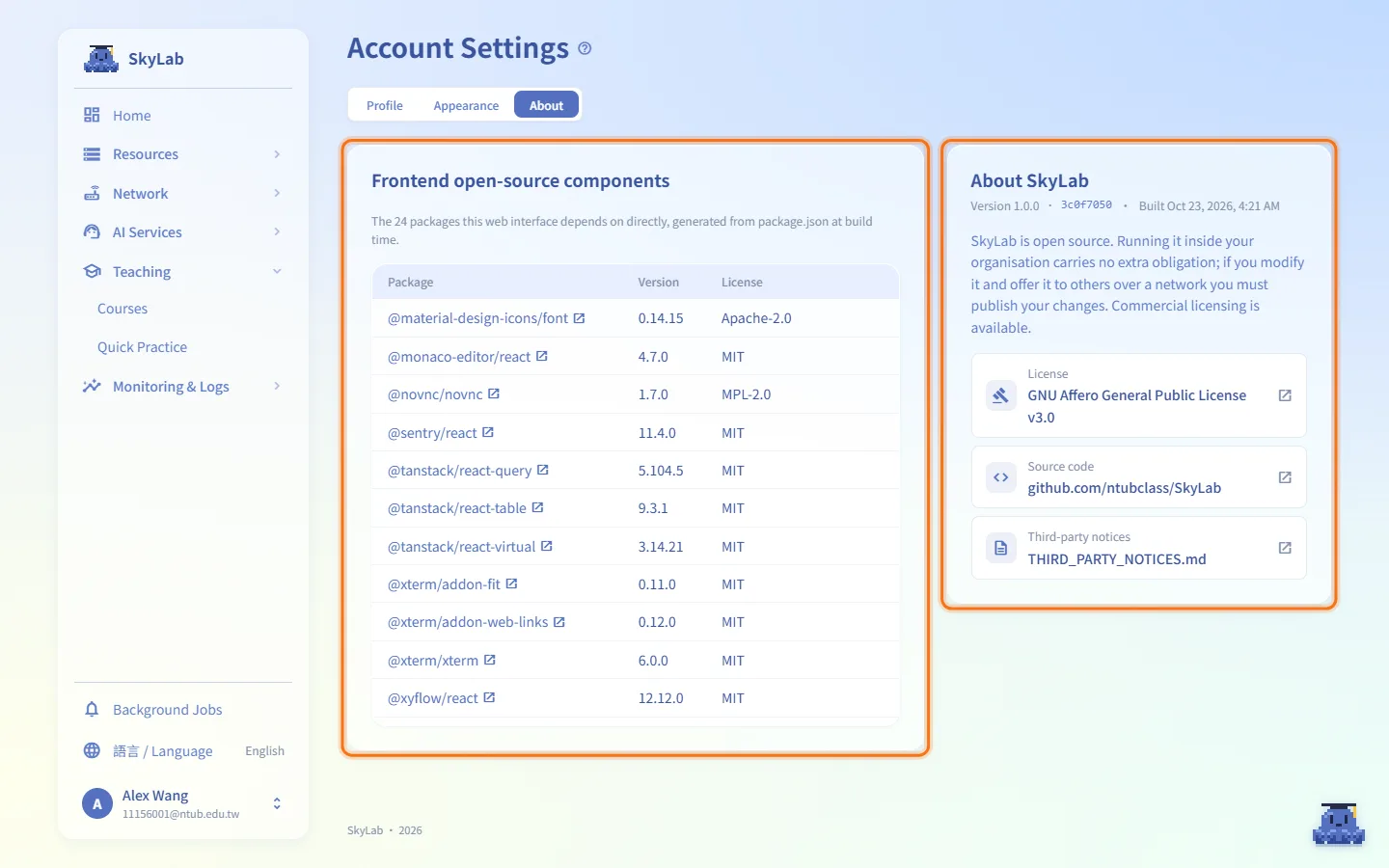Click the Version column header
Image resolution: width=1389 pixels, height=868 pixels.
click(658, 282)
